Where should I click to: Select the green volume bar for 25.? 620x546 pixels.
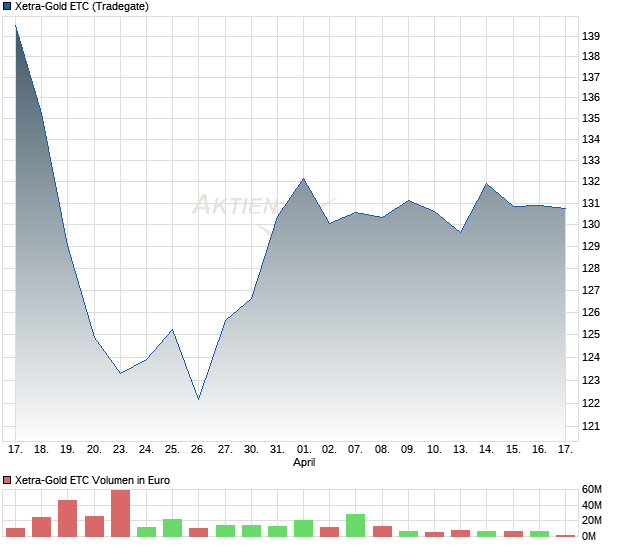pyautogui.click(x=172, y=528)
